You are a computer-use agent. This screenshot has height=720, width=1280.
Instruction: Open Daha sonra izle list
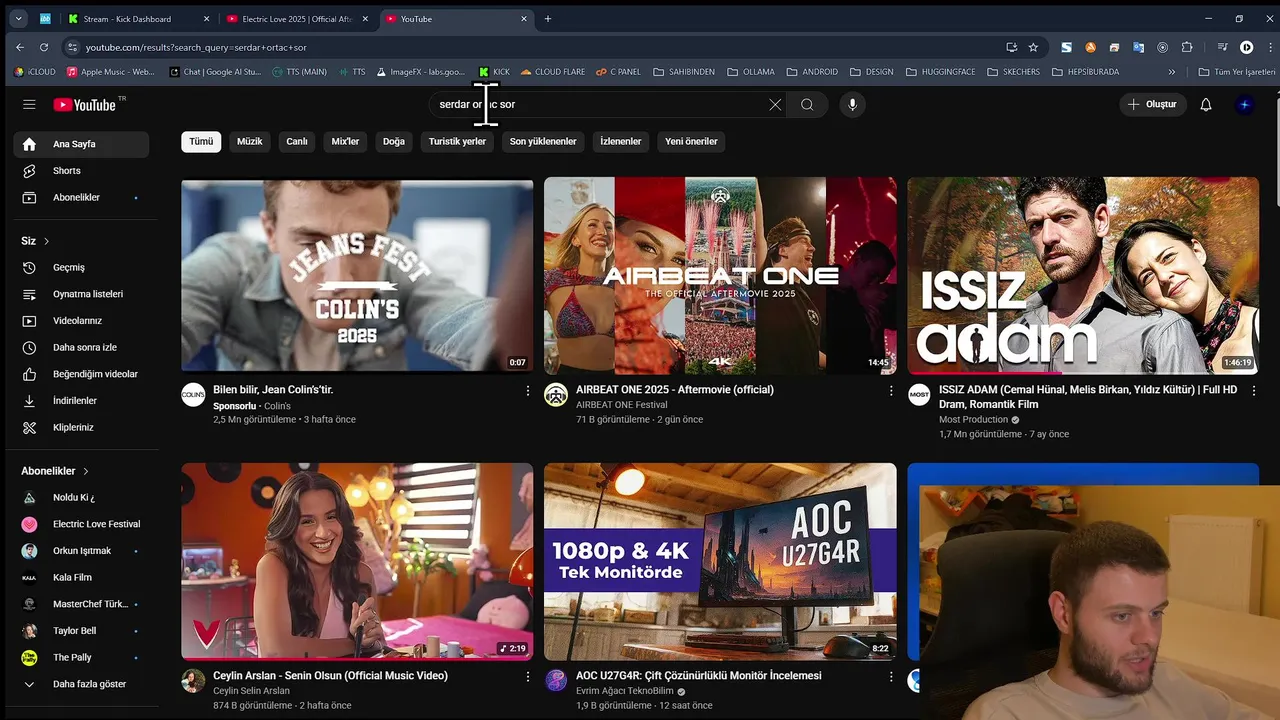click(x=81, y=347)
